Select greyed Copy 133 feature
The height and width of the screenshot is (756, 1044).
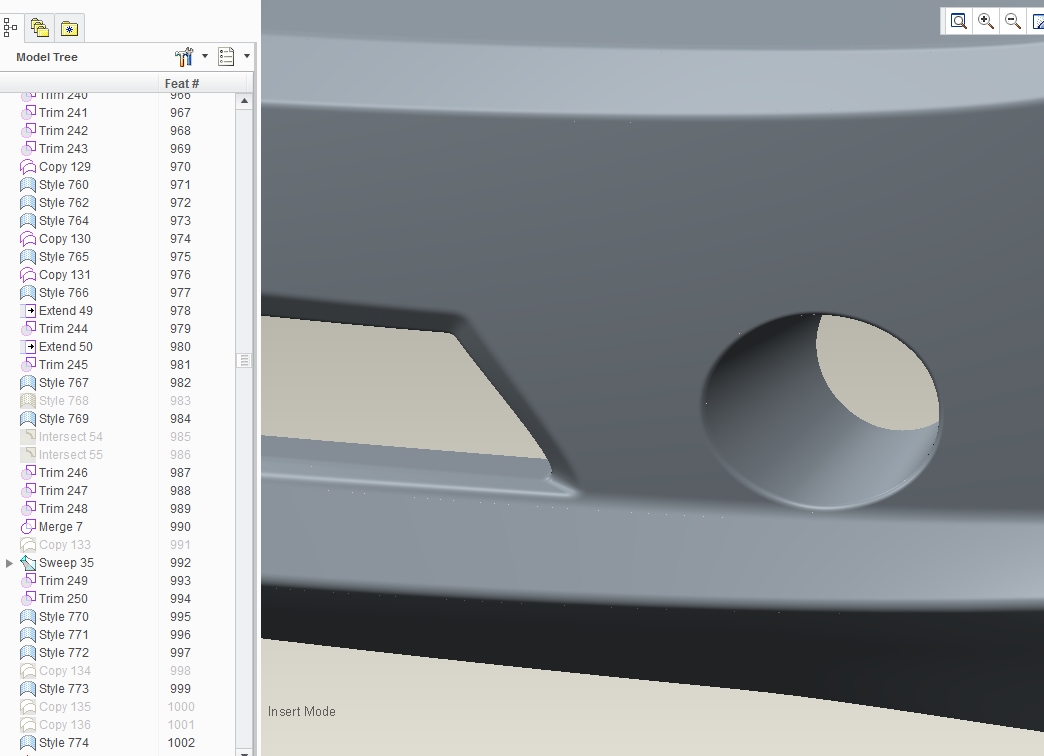tap(65, 544)
